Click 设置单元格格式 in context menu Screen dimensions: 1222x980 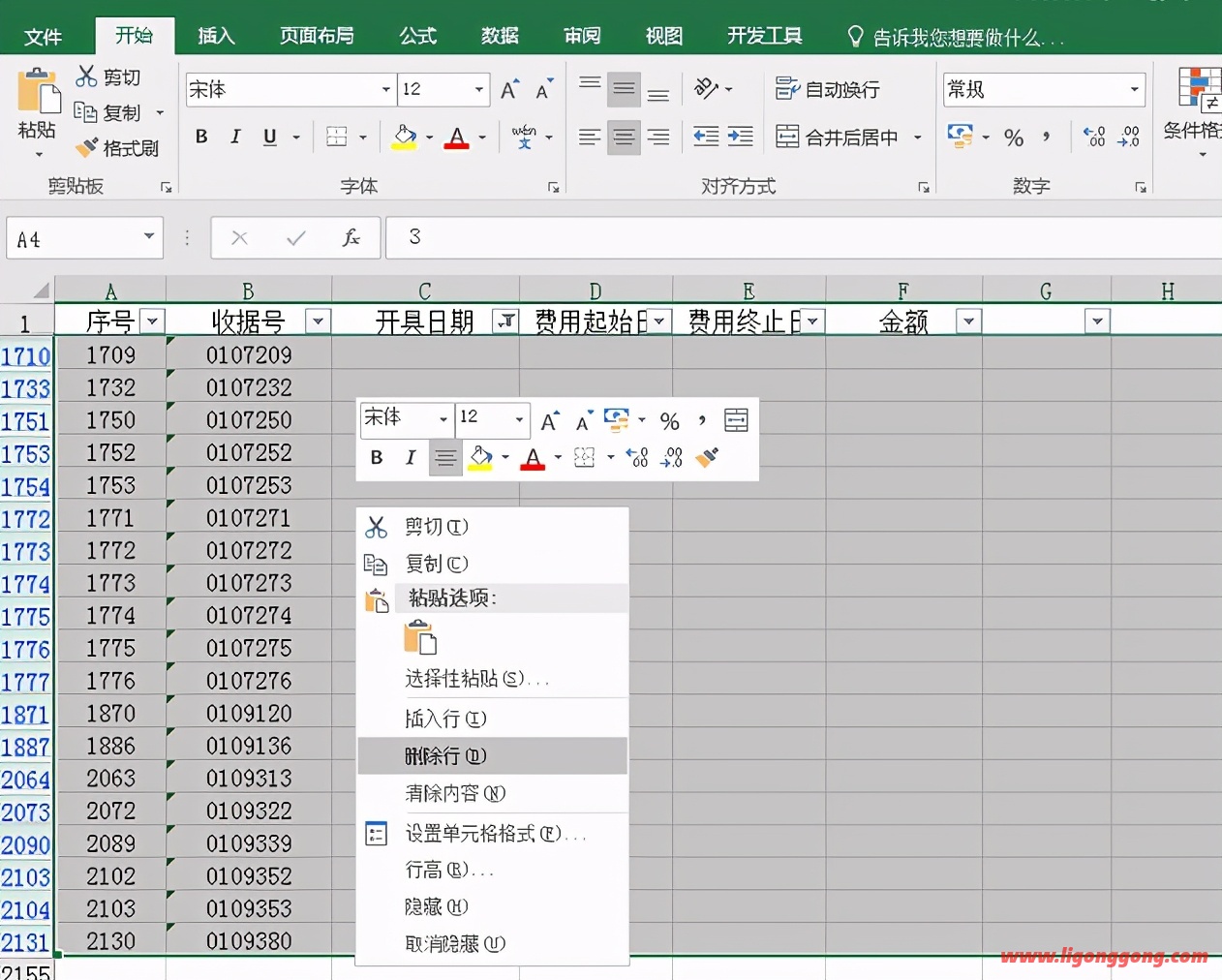[x=493, y=833]
